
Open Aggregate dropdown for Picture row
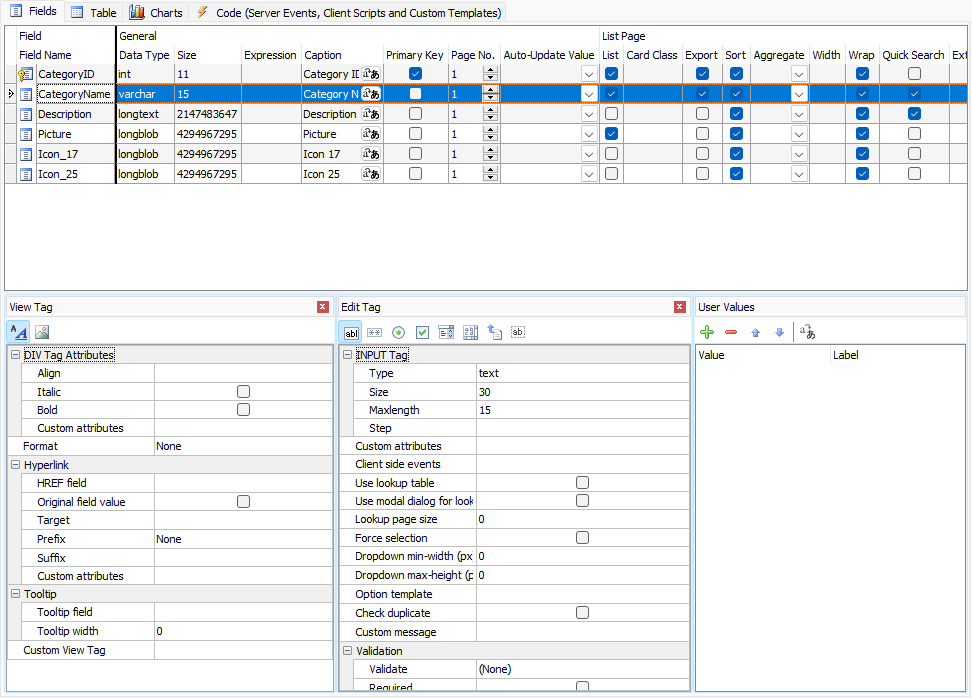pyautogui.click(x=799, y=134)
